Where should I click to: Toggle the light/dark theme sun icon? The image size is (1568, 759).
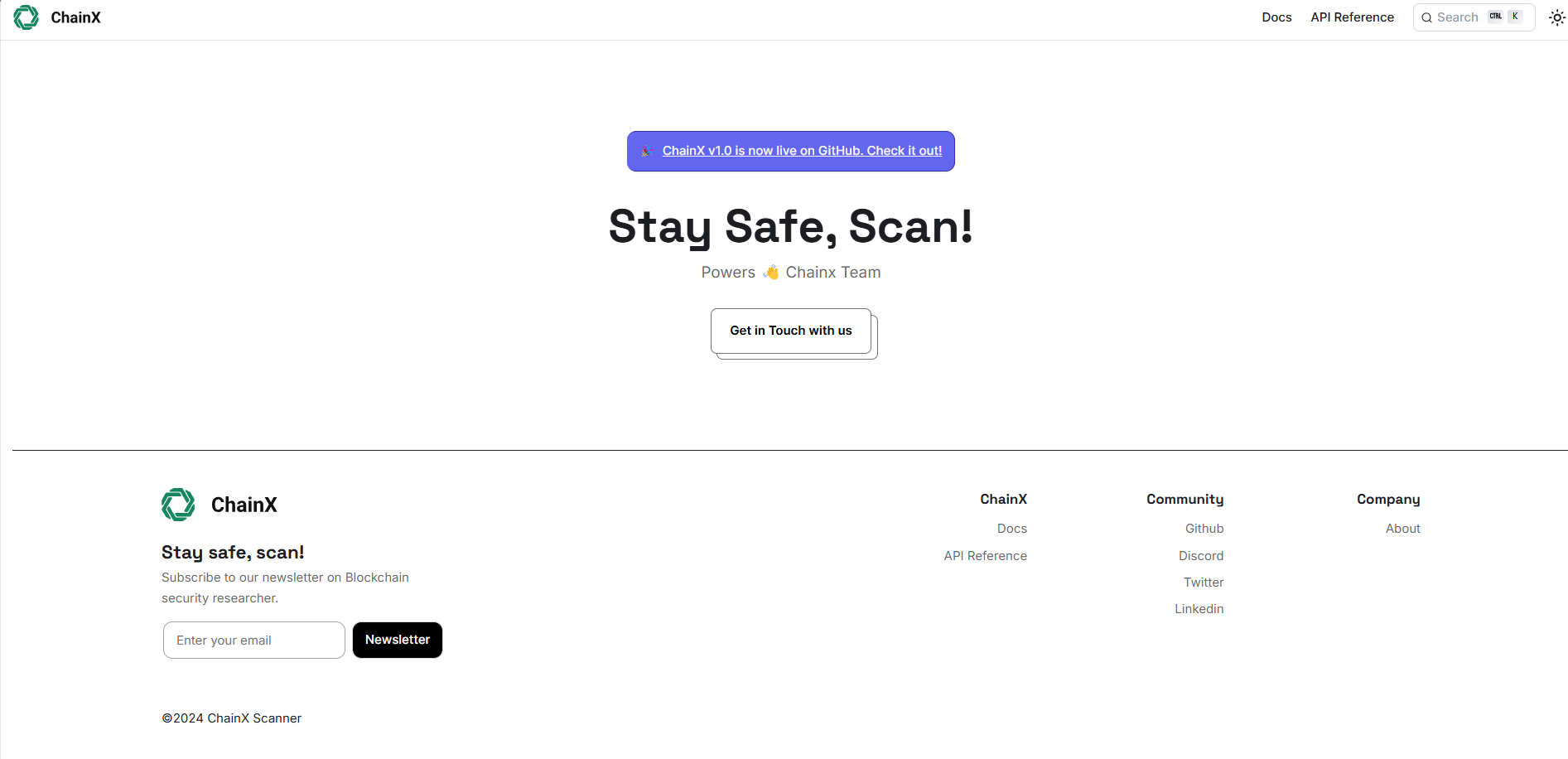point(1556,17)
